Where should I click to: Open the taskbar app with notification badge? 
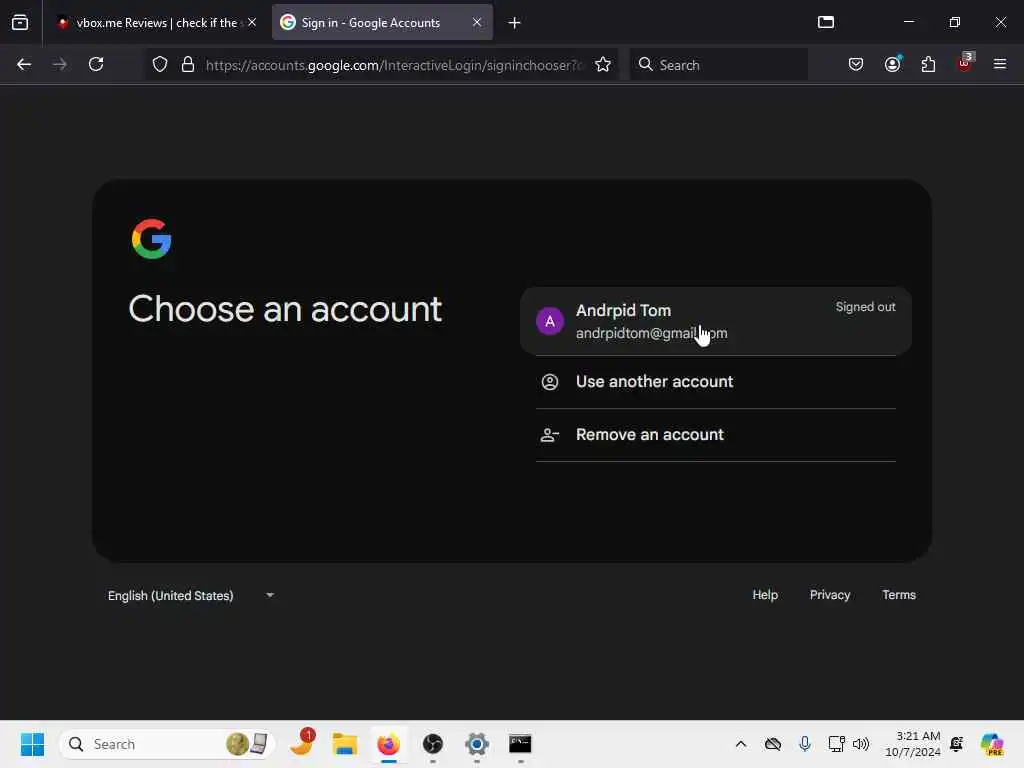click(x=302, y=743)
